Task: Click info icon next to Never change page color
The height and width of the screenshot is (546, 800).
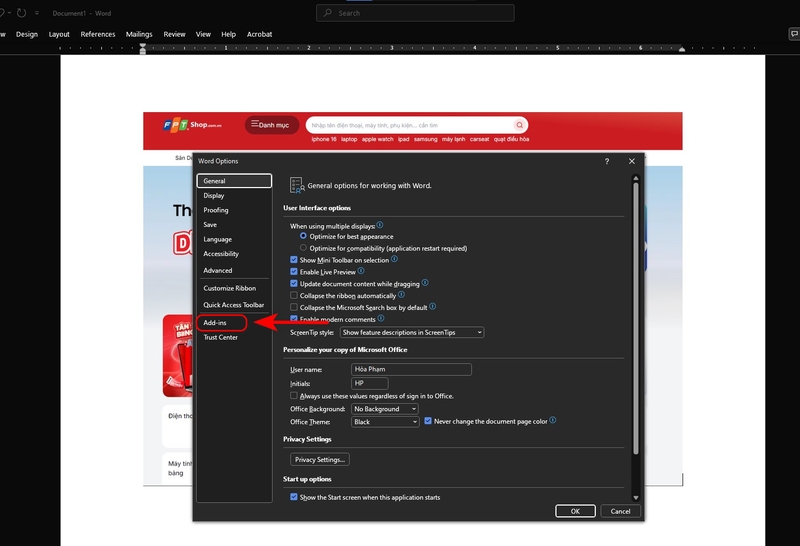Action: (553, 421)
